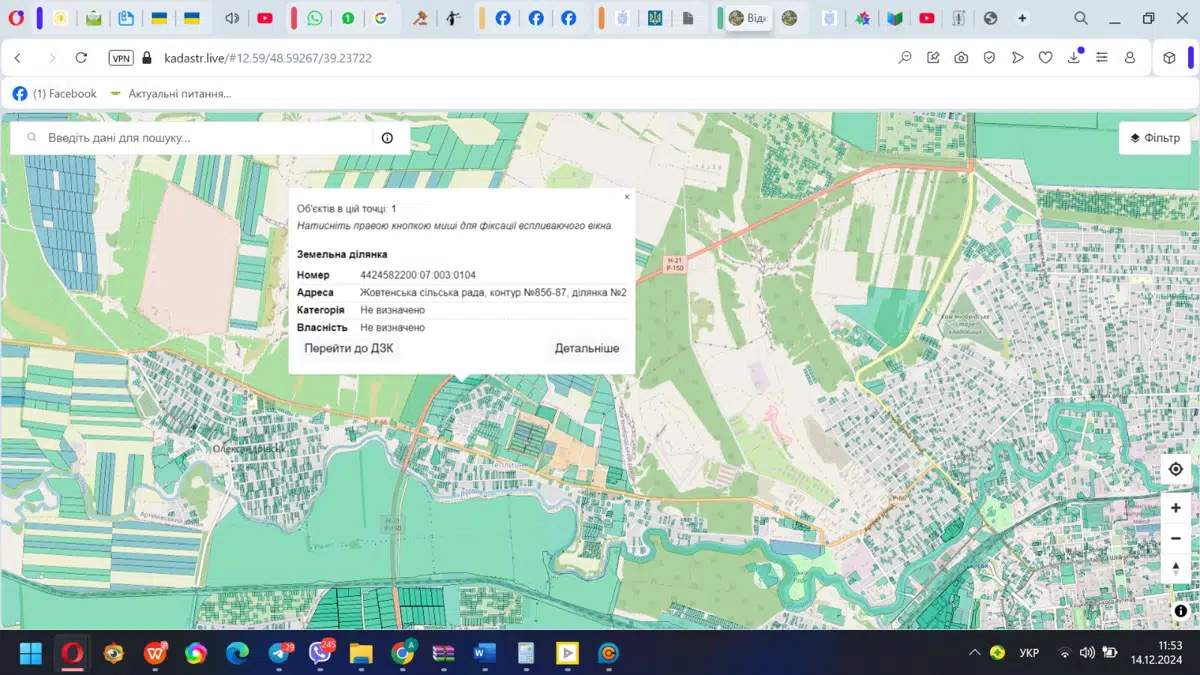Zoom in the map with plus button
Screen dimensions: 1200x675
1176,508
